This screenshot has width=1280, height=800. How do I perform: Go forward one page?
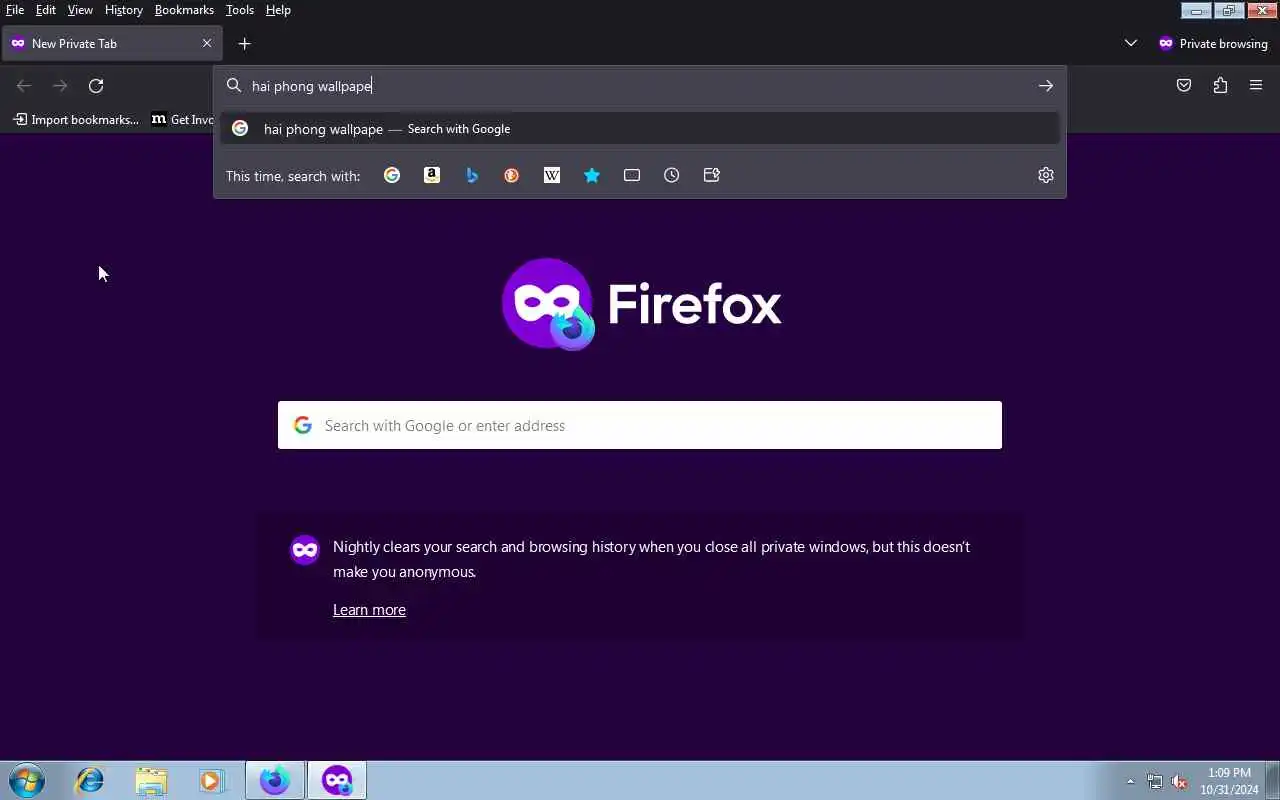pyautogui.click(x=60, y=86)
